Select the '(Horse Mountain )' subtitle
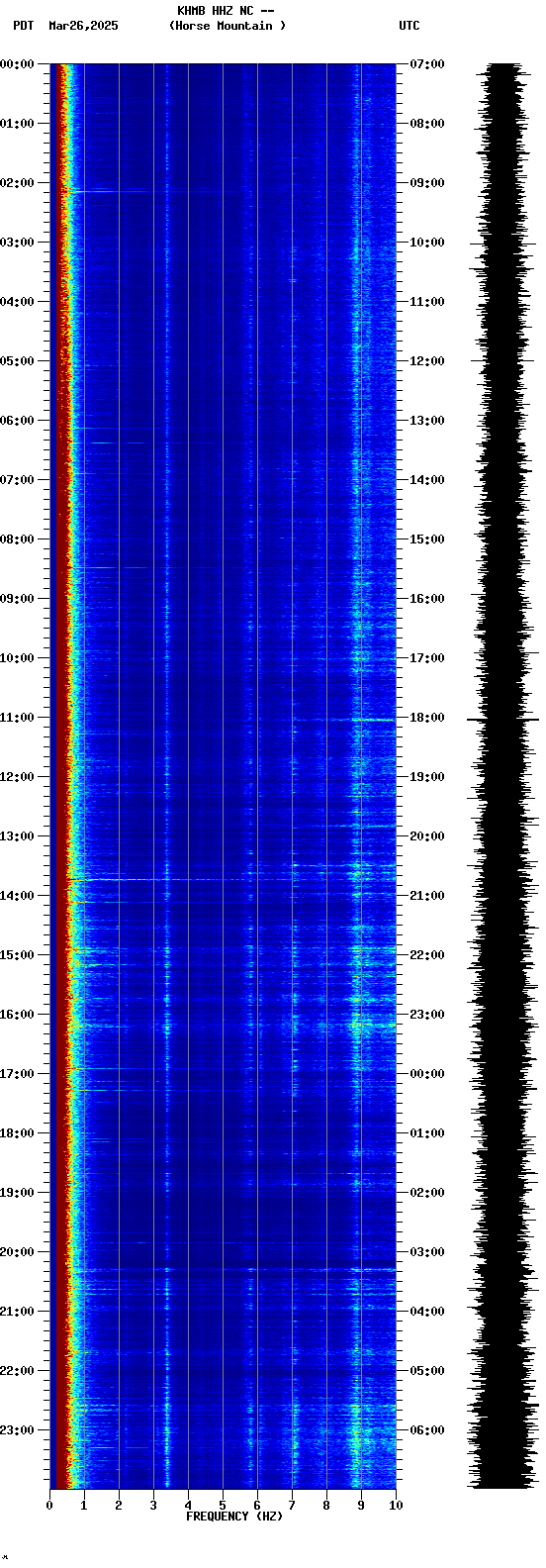This screenshot has height=1568, width=546. click(227, 26)
